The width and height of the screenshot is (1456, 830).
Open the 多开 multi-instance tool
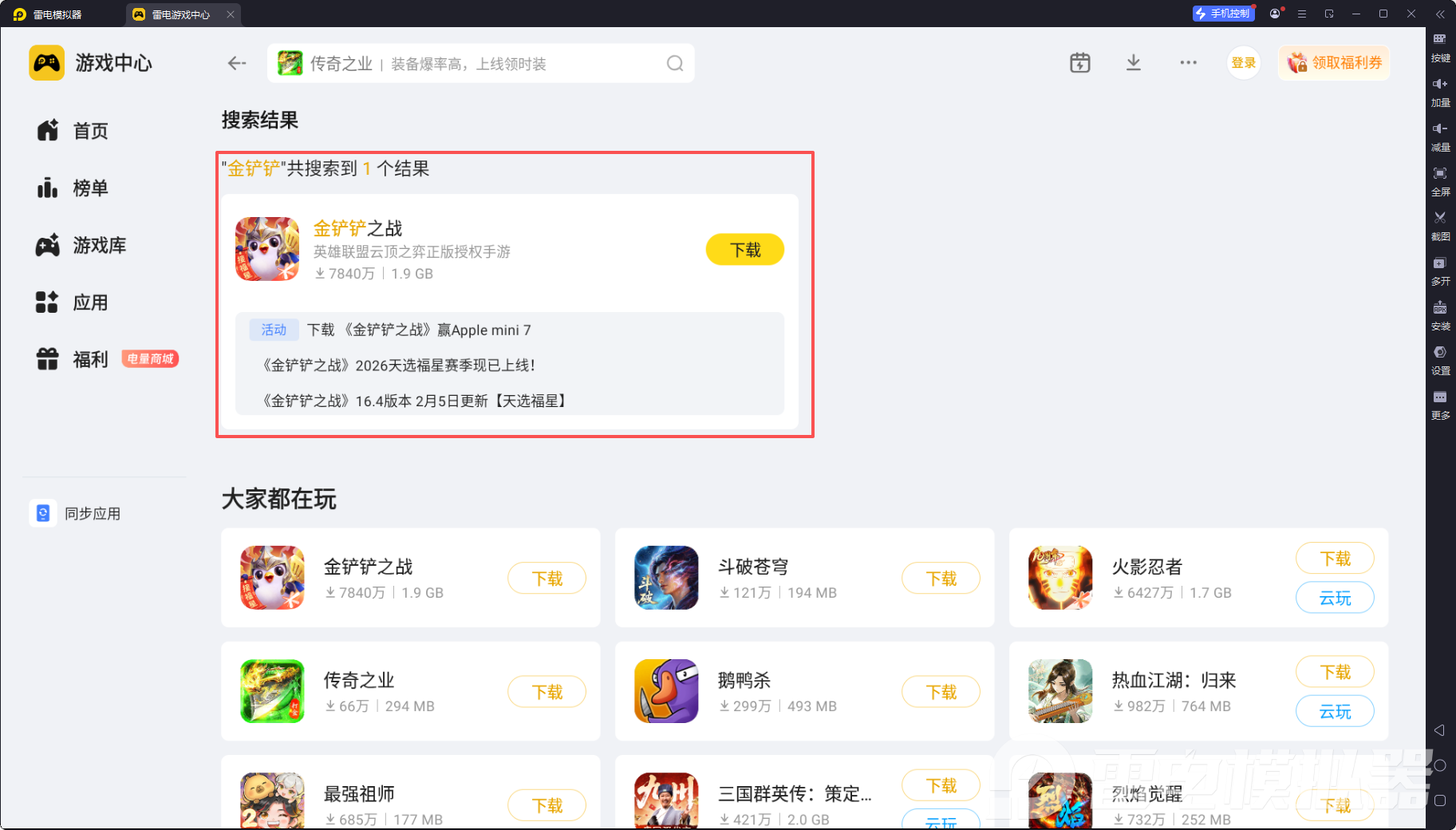click(1440, 271)
